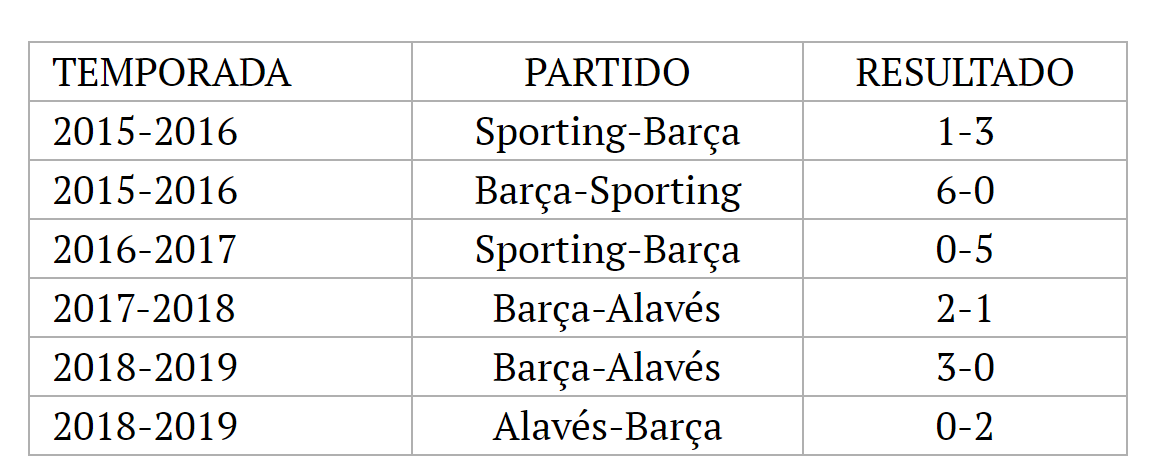Click the 6-0 result cell
This screenshot has width=1175, height=470.
pyautogui.click(x=965, y=190)
